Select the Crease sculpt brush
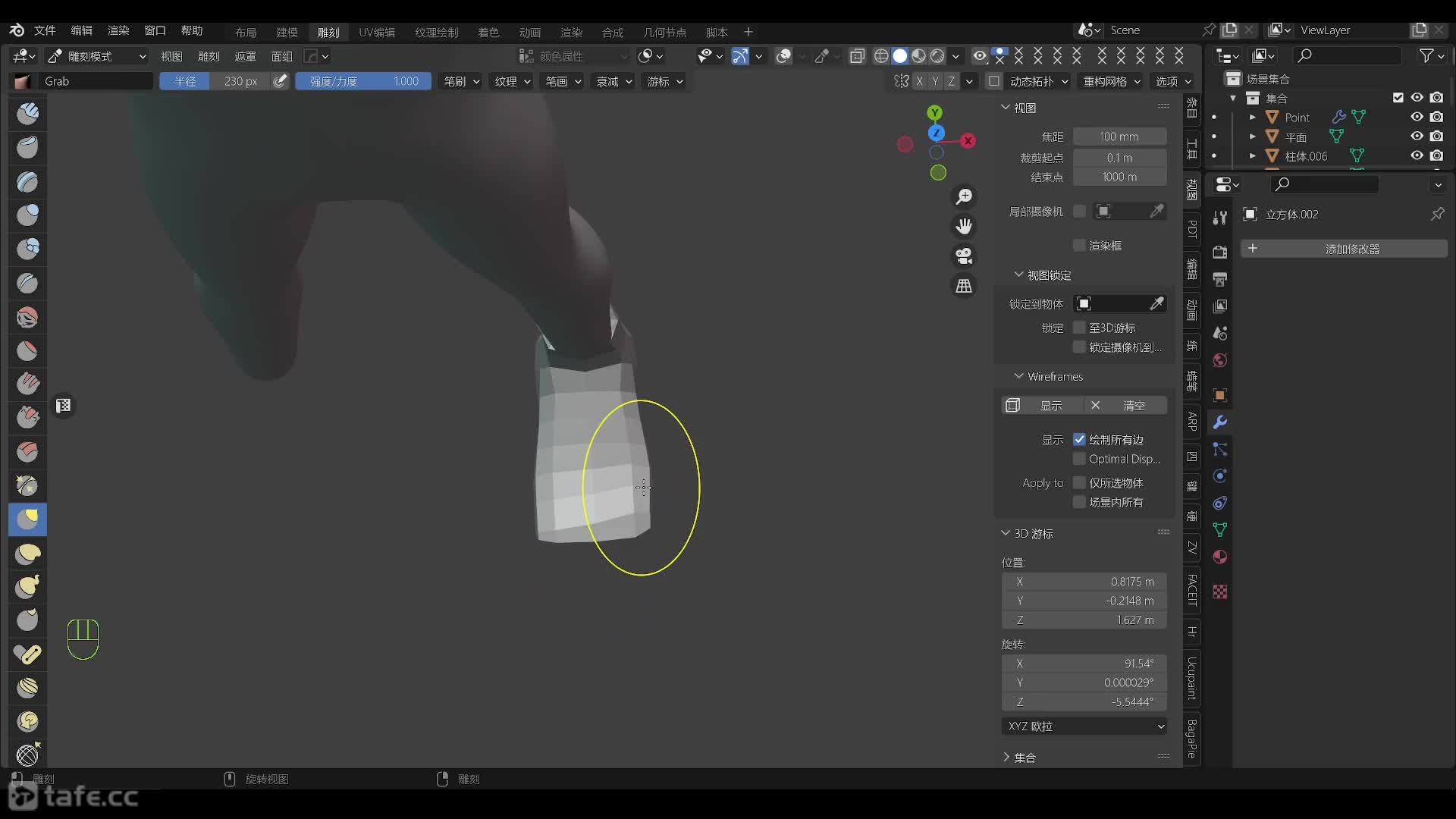Image resolution: width=1456 pixels, height=819 pixels. pos(27,283)
